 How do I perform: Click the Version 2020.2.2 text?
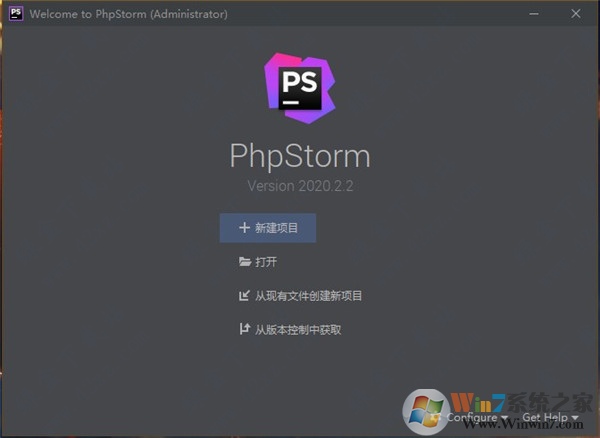click(x=300, y=186)
